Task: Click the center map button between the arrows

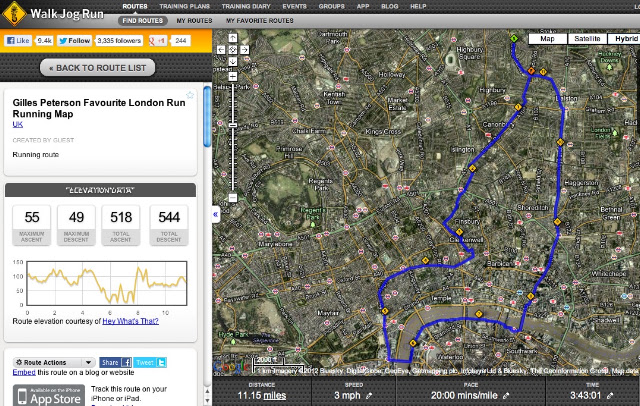Action: [x=233, y=50]
